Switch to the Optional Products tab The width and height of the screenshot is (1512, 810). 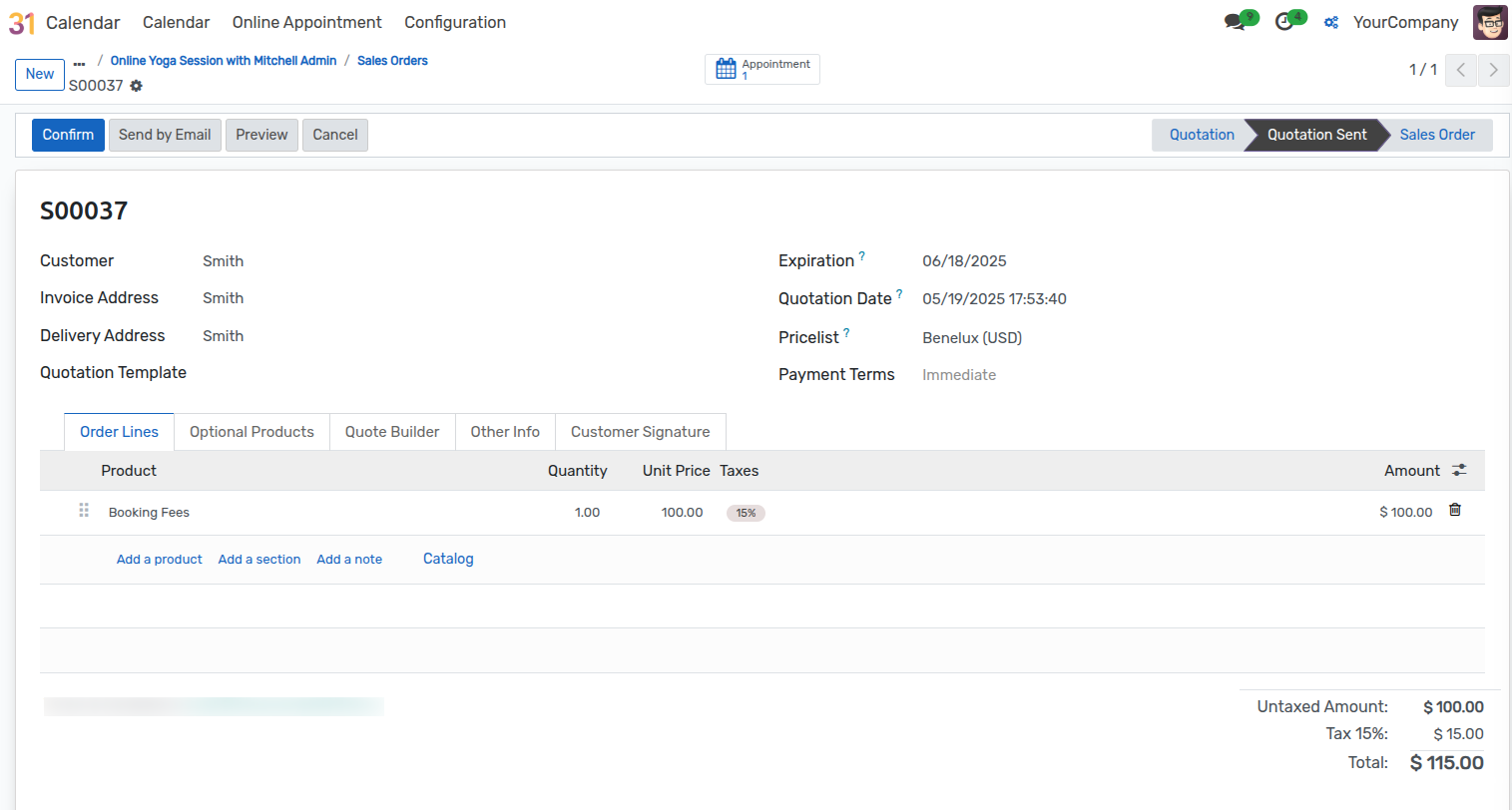tap(252, 432)
